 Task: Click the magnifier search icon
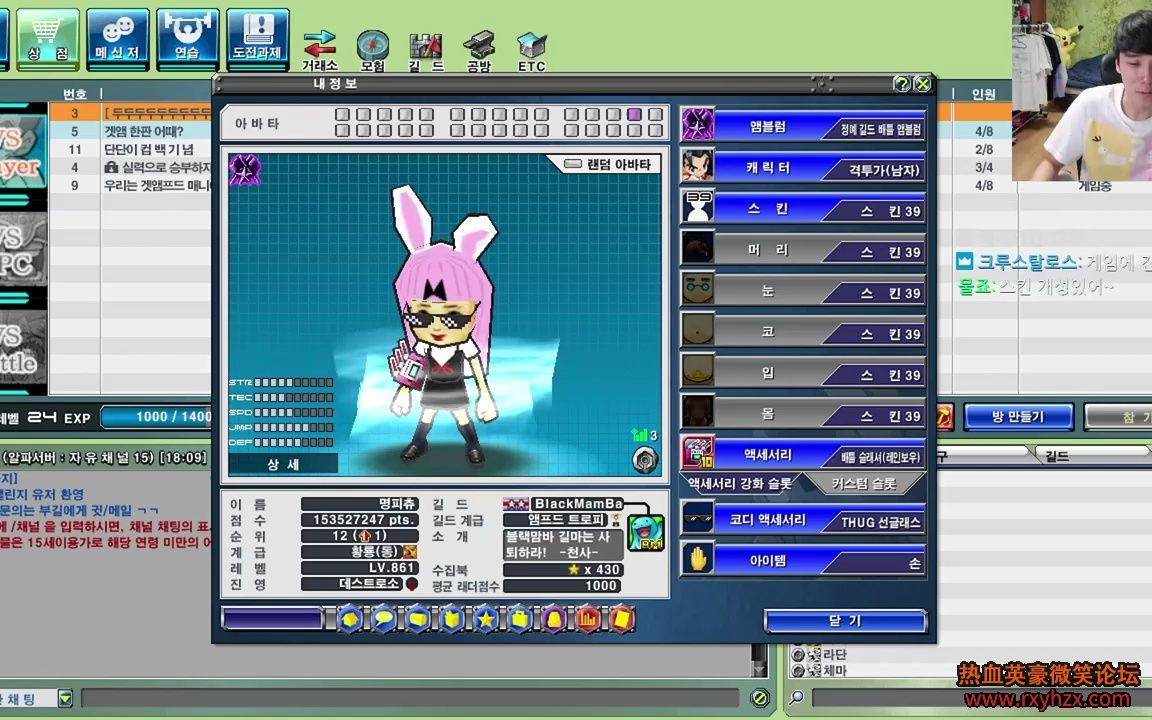click(x=796, y=697)
